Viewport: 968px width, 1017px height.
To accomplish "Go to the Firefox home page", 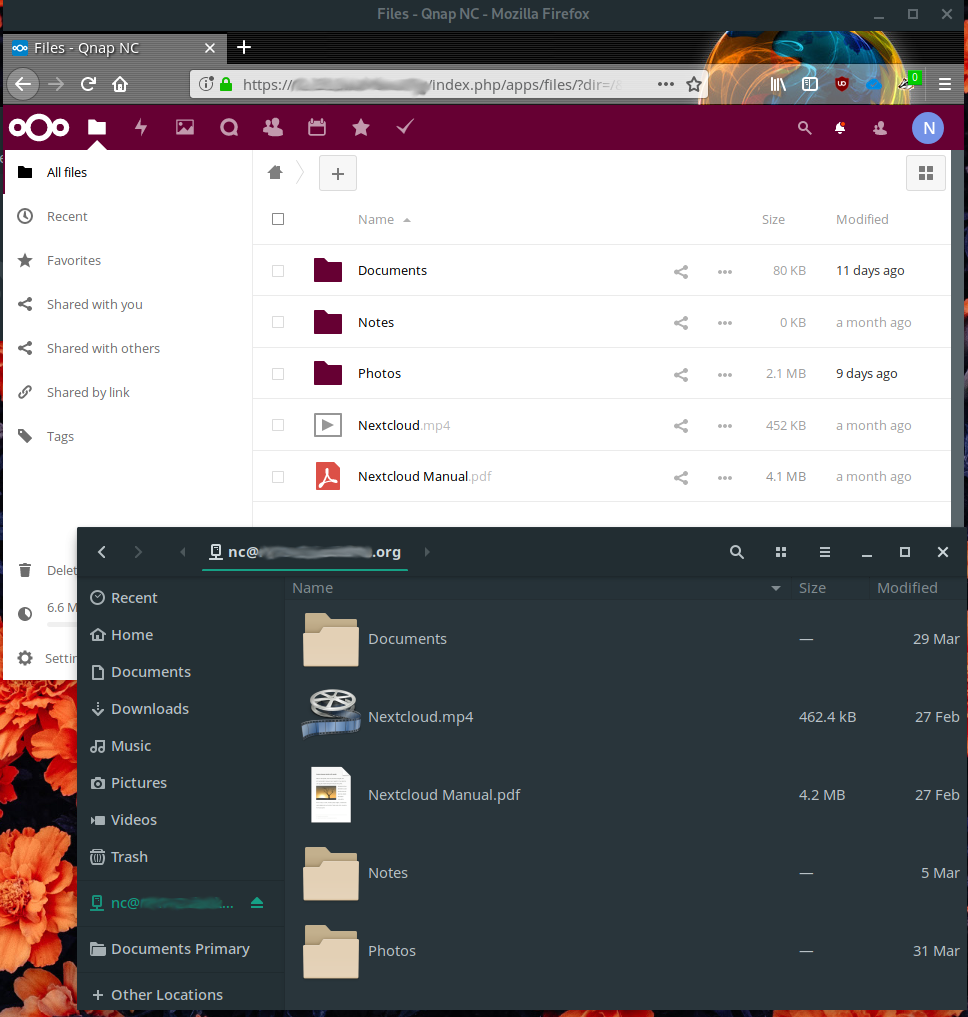I will click(x=120, y=84).
